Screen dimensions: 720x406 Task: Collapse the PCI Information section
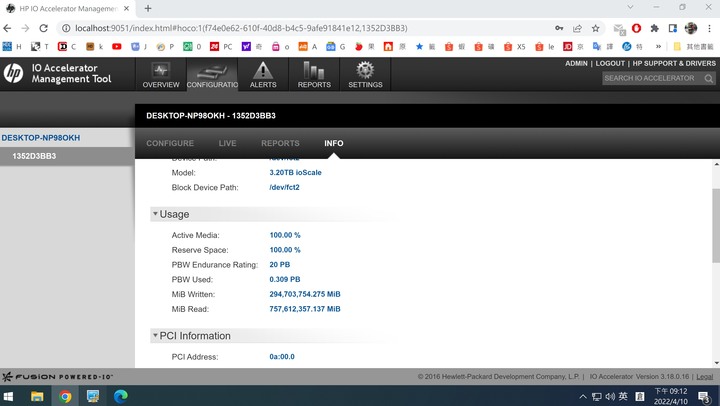(155, 335)
